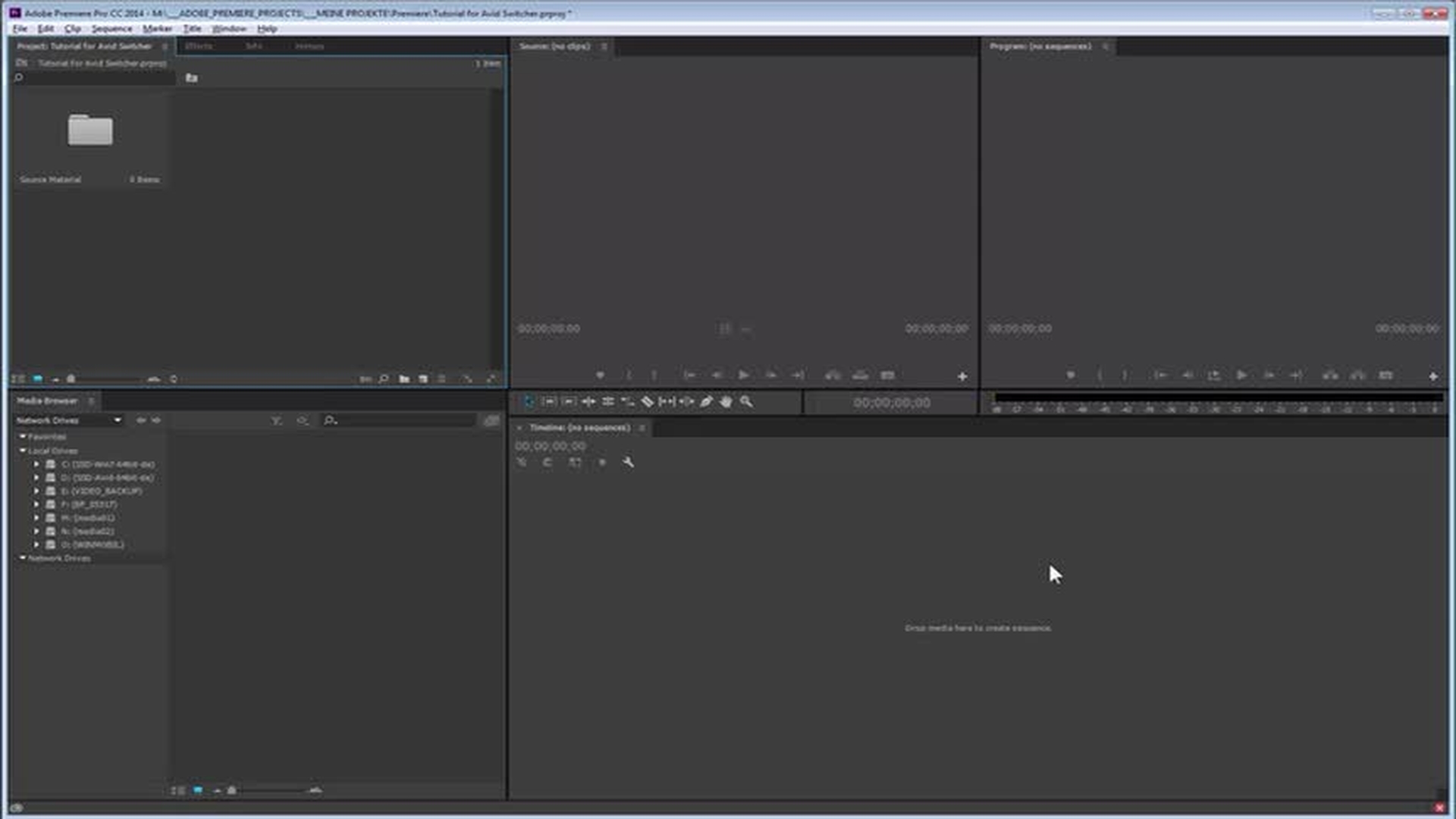Open the Window menu

pyautogui.click(x=228, y=29)
